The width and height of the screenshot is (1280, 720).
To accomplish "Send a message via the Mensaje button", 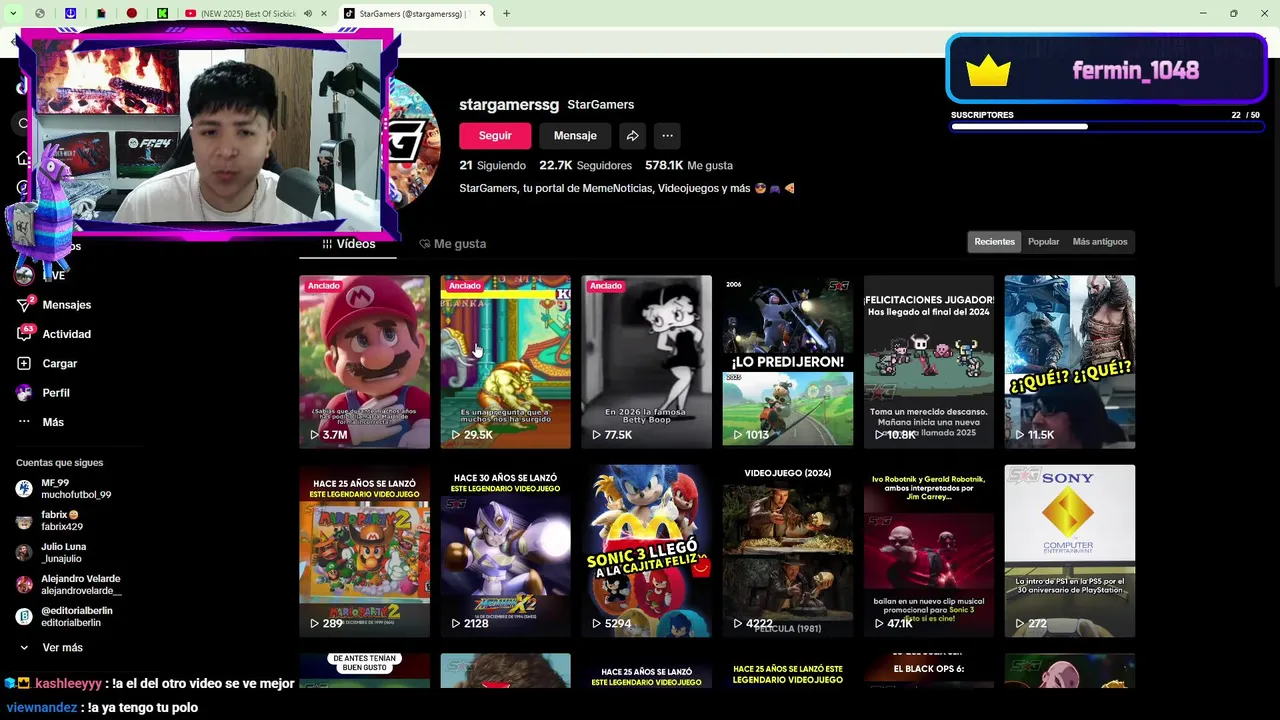I will pos(575,136).
